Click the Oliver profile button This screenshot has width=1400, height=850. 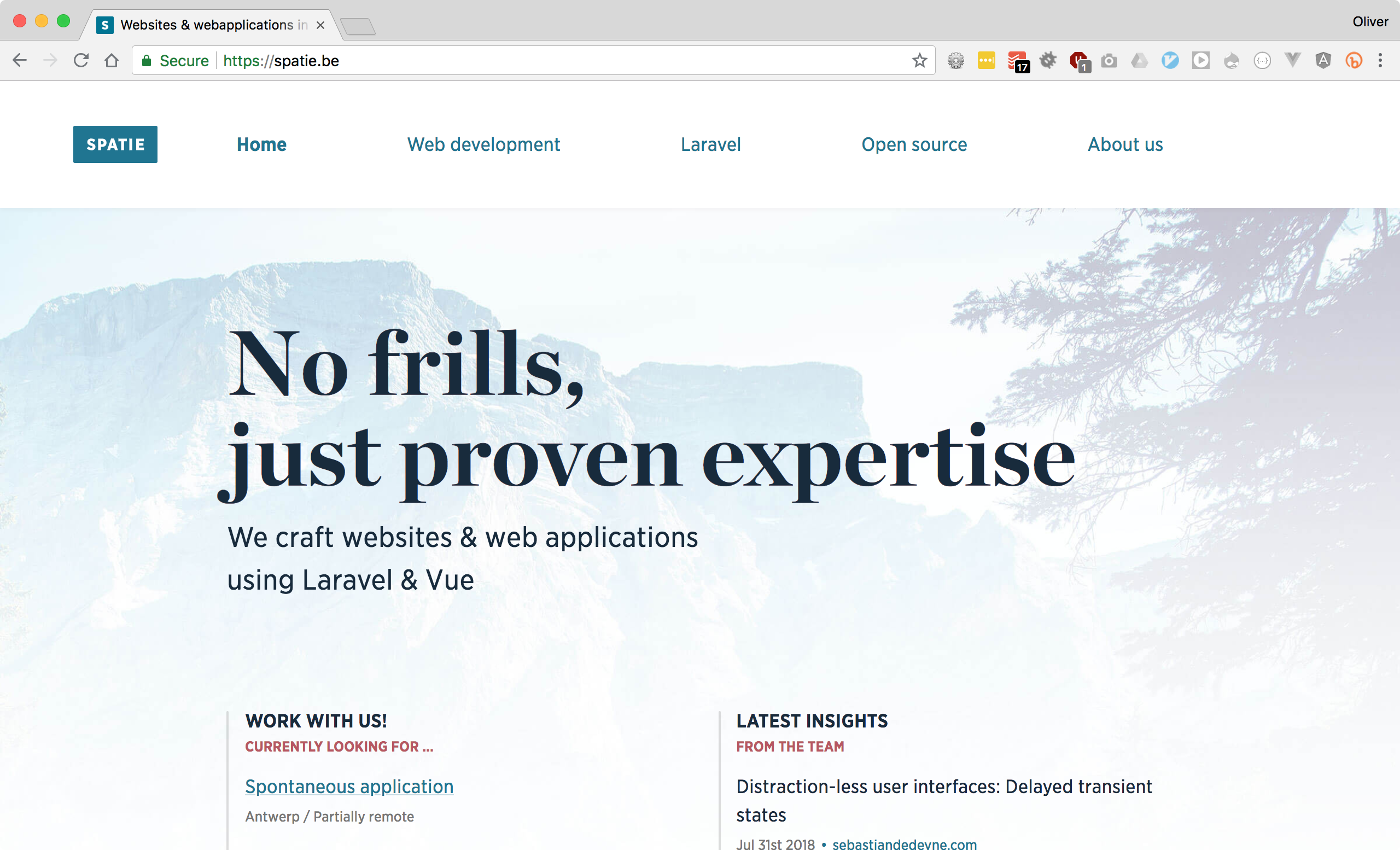pyautogui.click(x=1370, y=21)
